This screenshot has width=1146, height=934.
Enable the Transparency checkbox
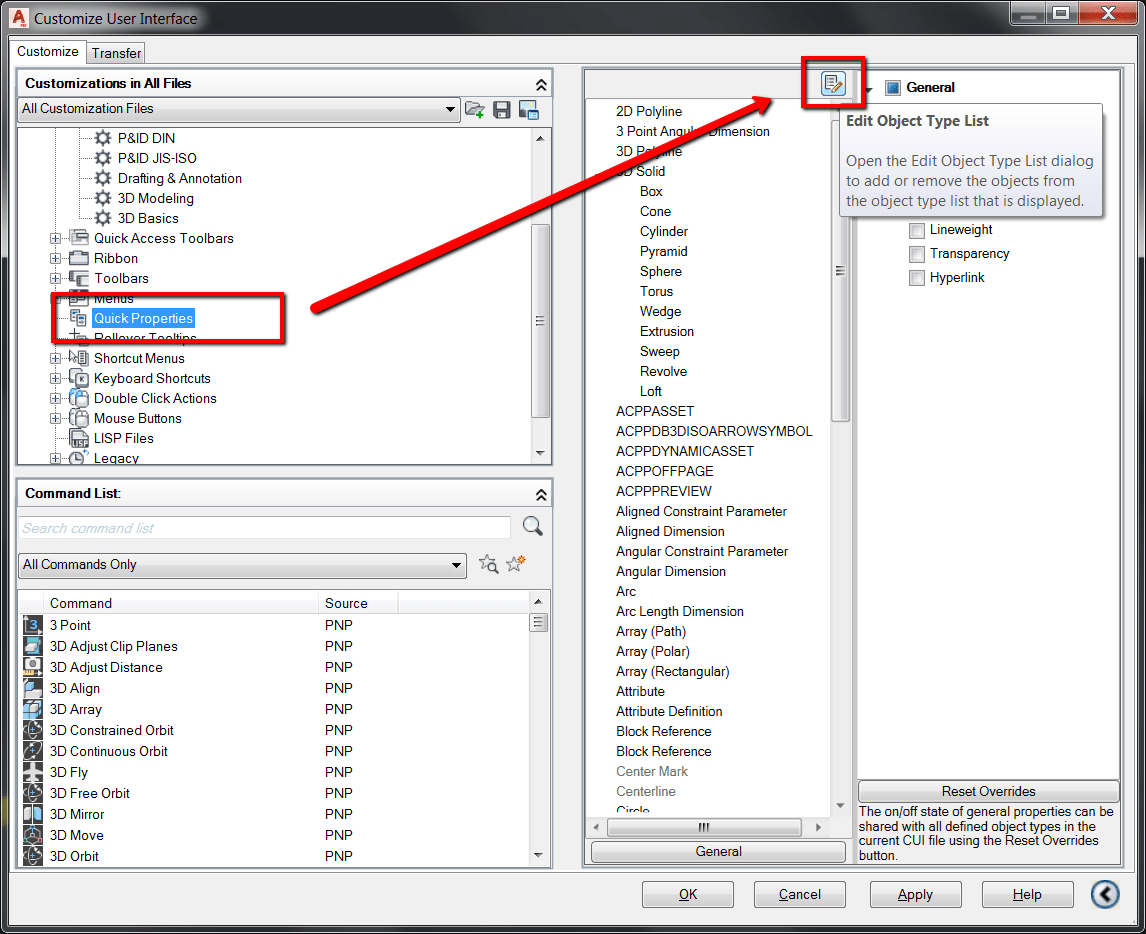pos(916,254)
